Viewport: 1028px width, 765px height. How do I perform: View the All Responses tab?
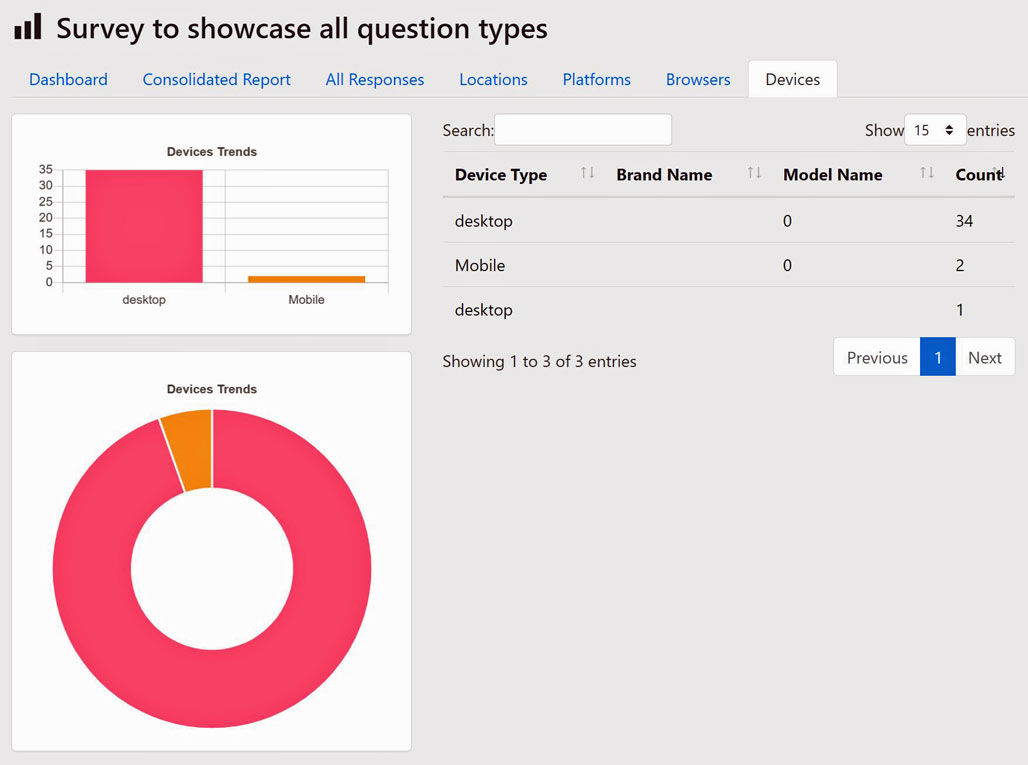click(x=374, y=79)
